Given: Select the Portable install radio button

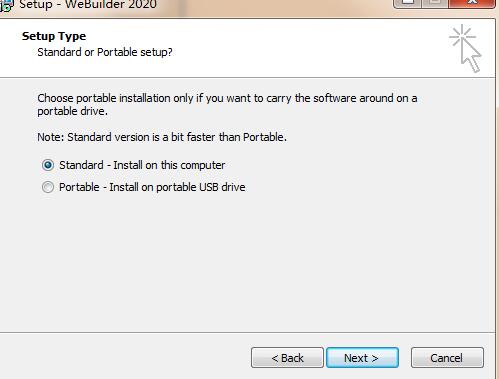Looking at the screenshot, I should tap(48, 187).
